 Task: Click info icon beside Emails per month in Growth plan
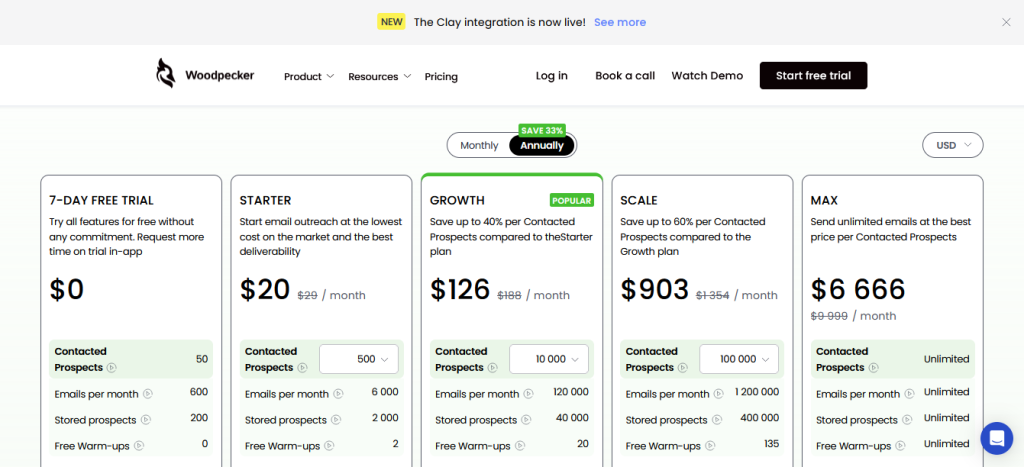point(528,394)
